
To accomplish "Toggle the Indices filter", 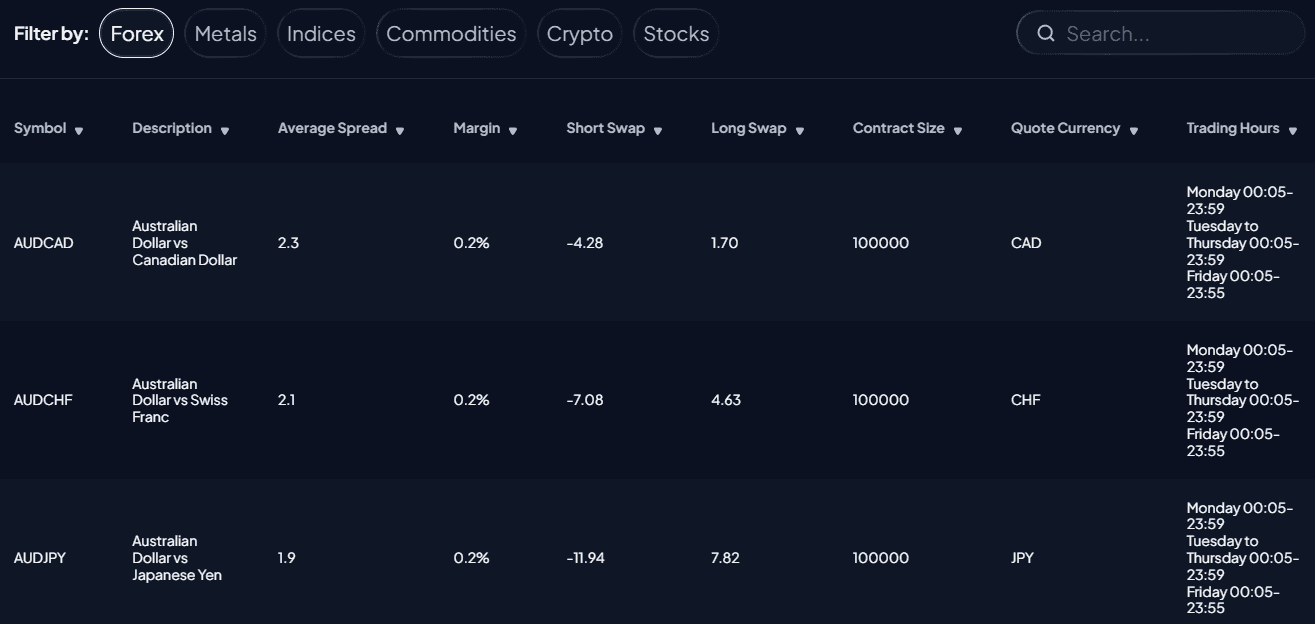I will [x=321, y=33].
